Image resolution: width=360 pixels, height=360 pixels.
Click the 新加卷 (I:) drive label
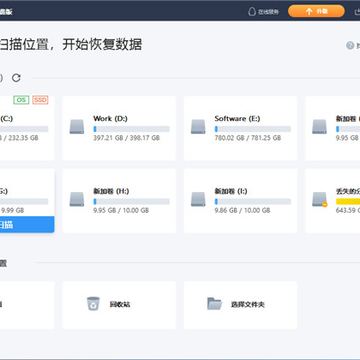(x=231, y=191)
